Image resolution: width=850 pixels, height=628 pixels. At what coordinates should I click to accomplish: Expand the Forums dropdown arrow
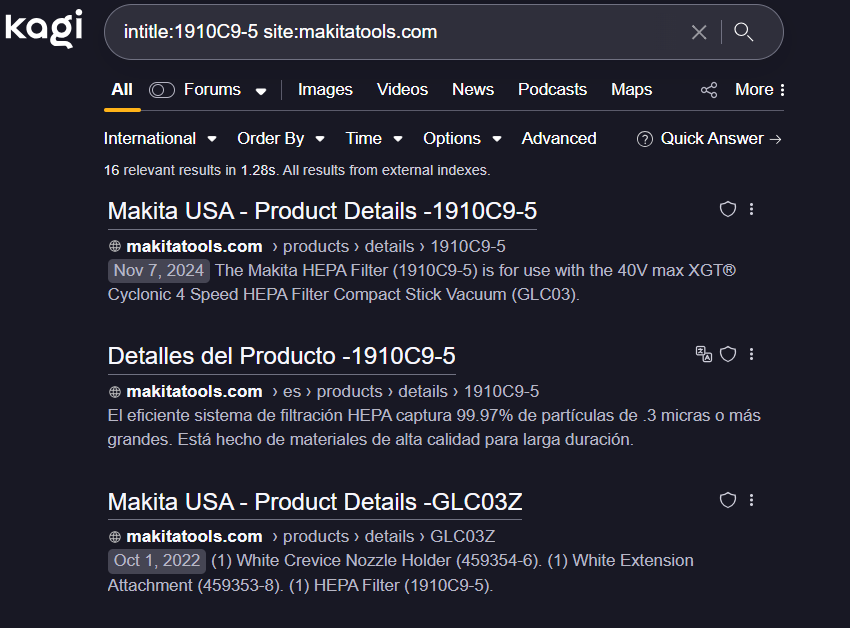[261, 91]
